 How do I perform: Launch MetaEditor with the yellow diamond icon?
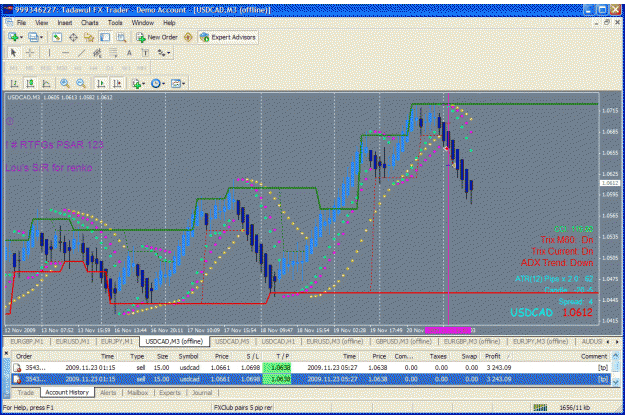coord(188,37)
